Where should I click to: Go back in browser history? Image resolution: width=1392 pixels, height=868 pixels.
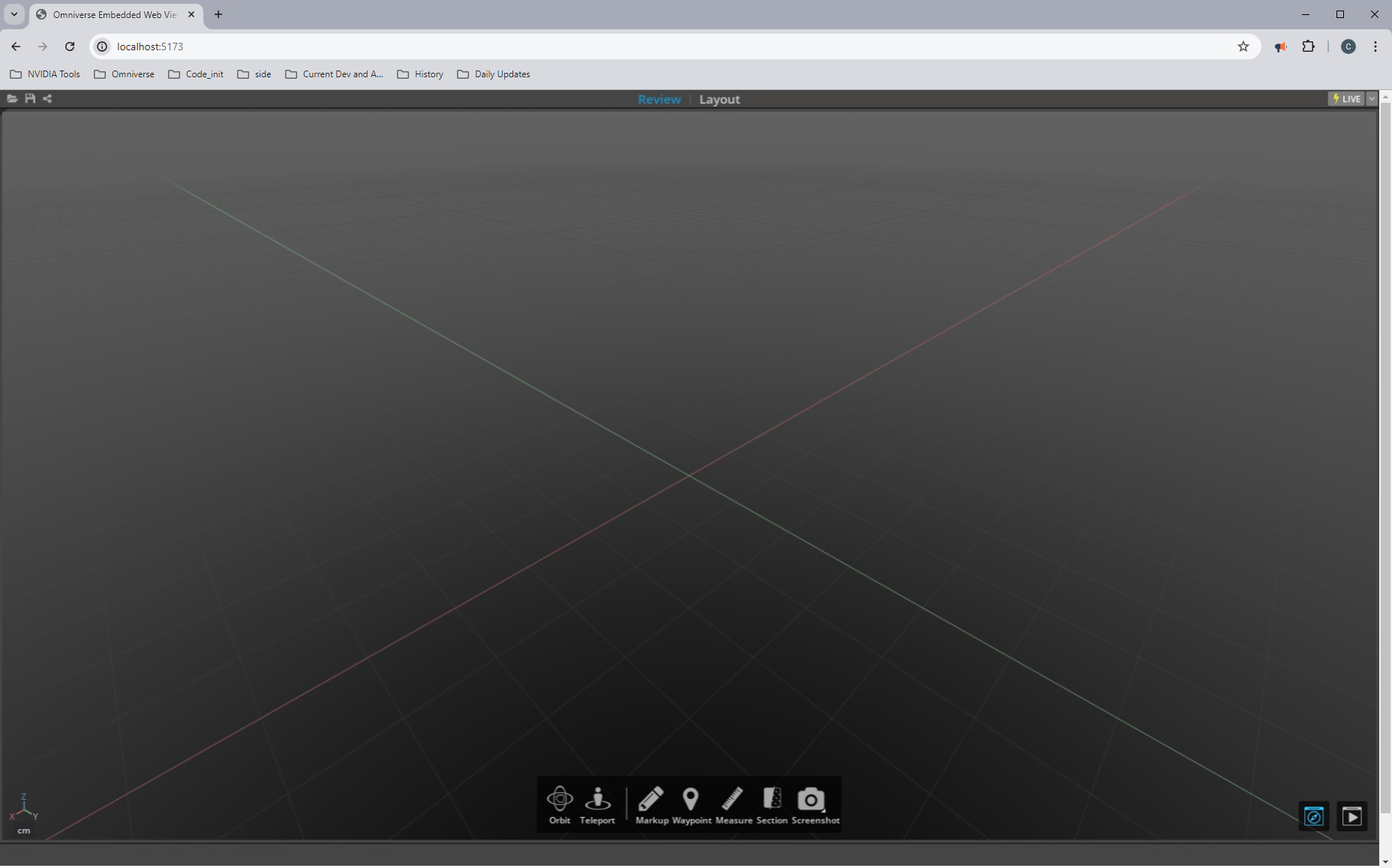[16, 47]
